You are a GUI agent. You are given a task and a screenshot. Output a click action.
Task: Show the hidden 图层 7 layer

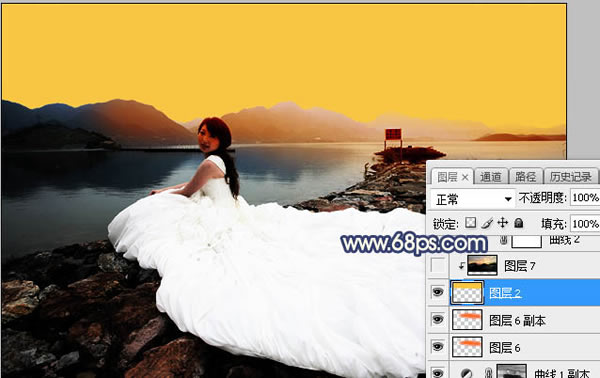click(x=438, y=265)
